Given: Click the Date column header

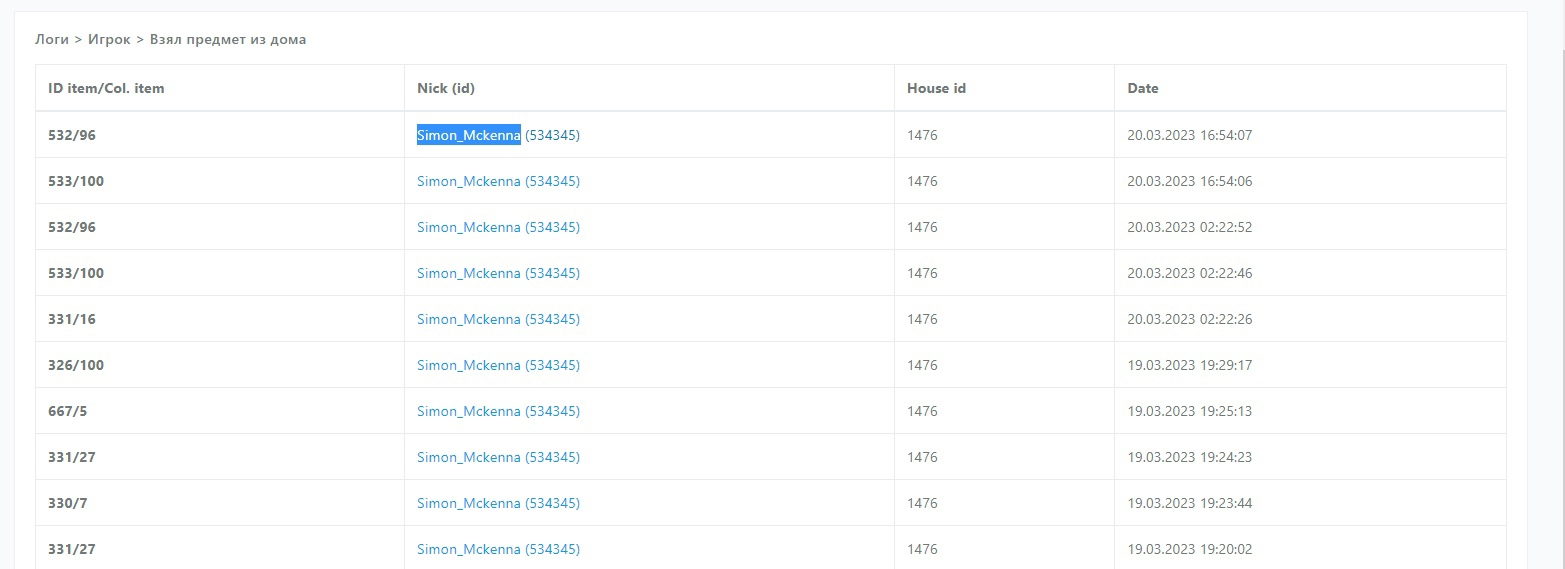Looking at the screenshot, I should (x=1142, y=88).
